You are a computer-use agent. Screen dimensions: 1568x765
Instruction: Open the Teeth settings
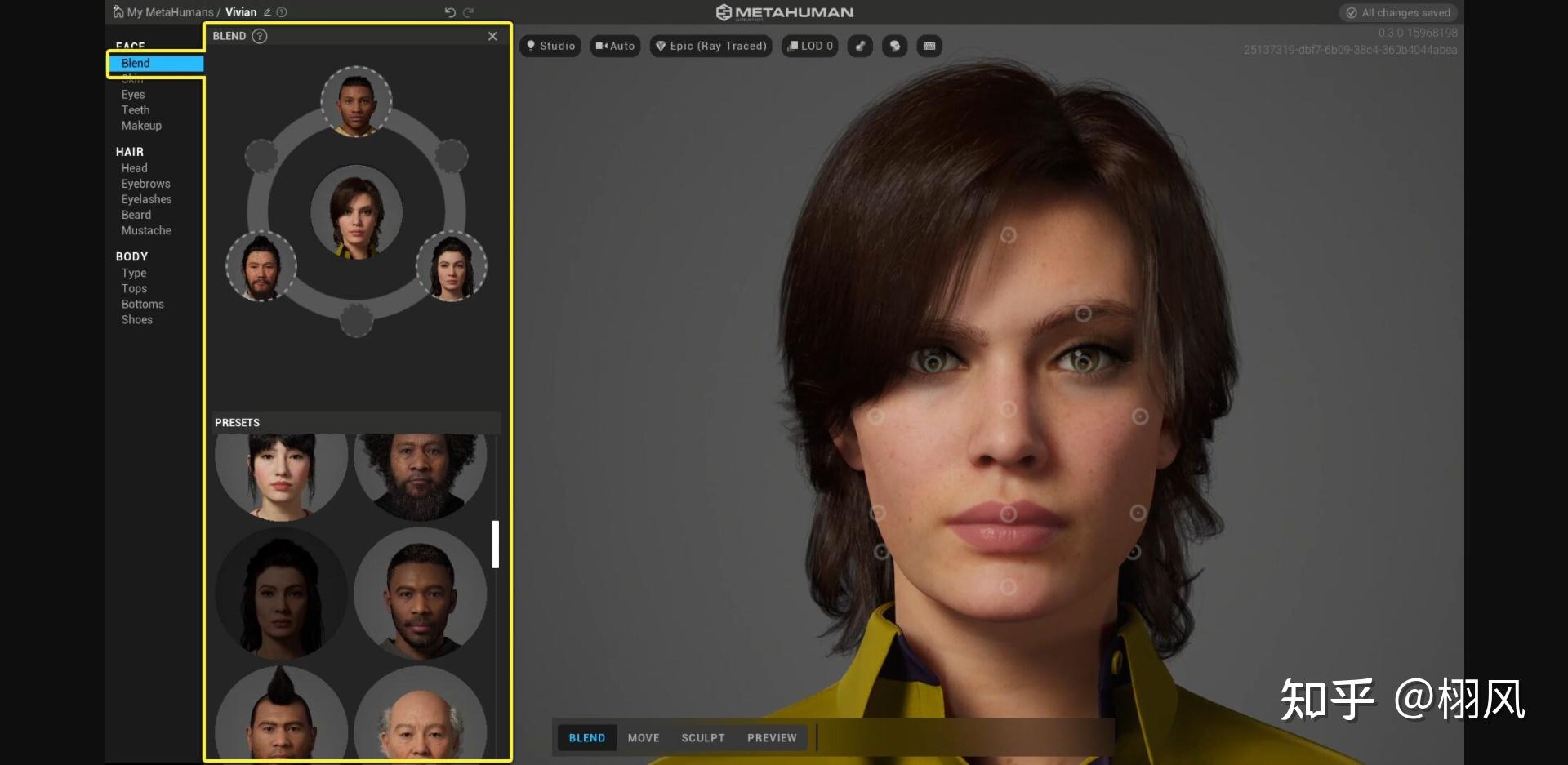click(136, 110)
